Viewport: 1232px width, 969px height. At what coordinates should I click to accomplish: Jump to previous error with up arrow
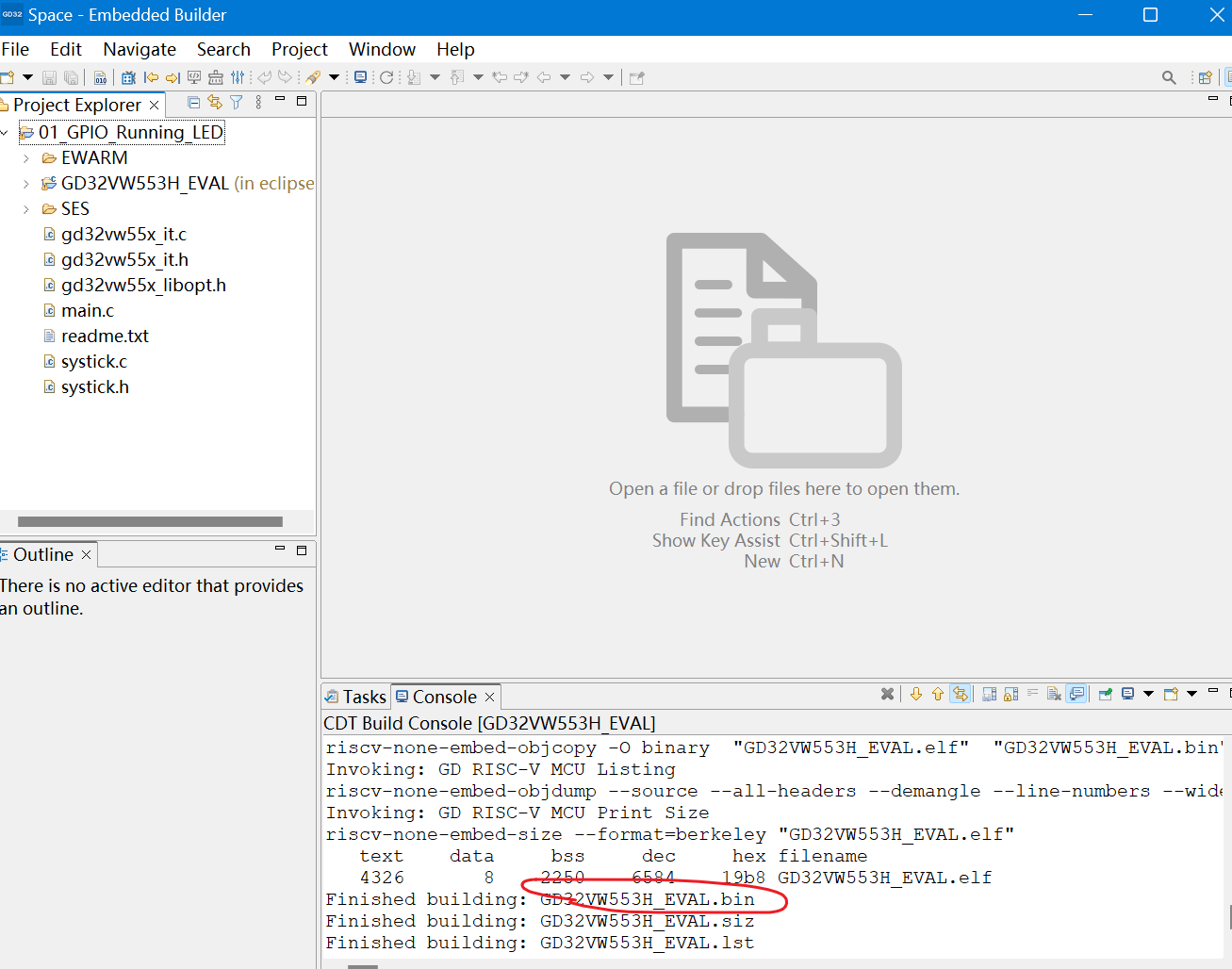pos(938,695)
